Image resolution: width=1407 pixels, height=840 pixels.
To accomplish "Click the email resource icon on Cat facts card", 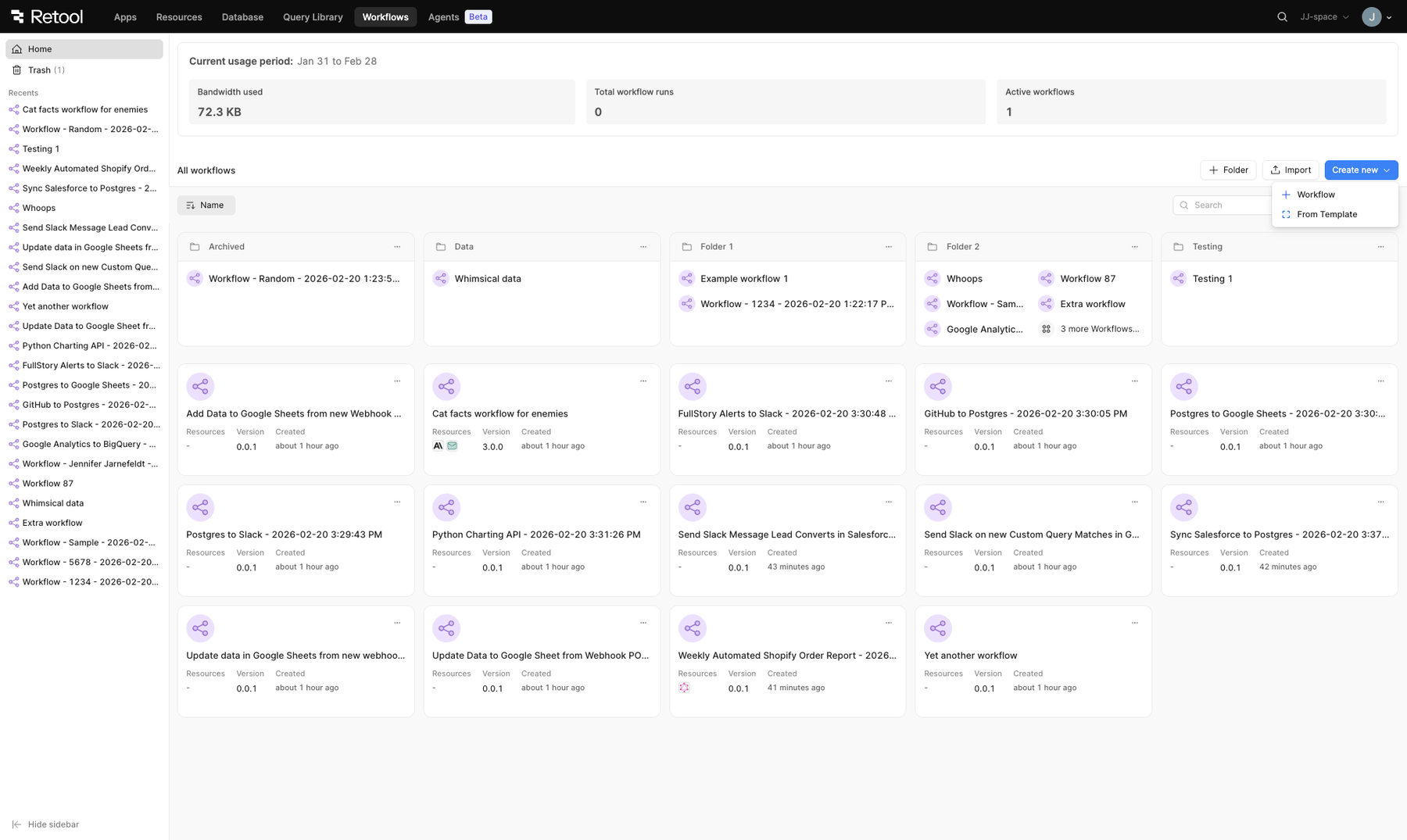I will 452,446.
